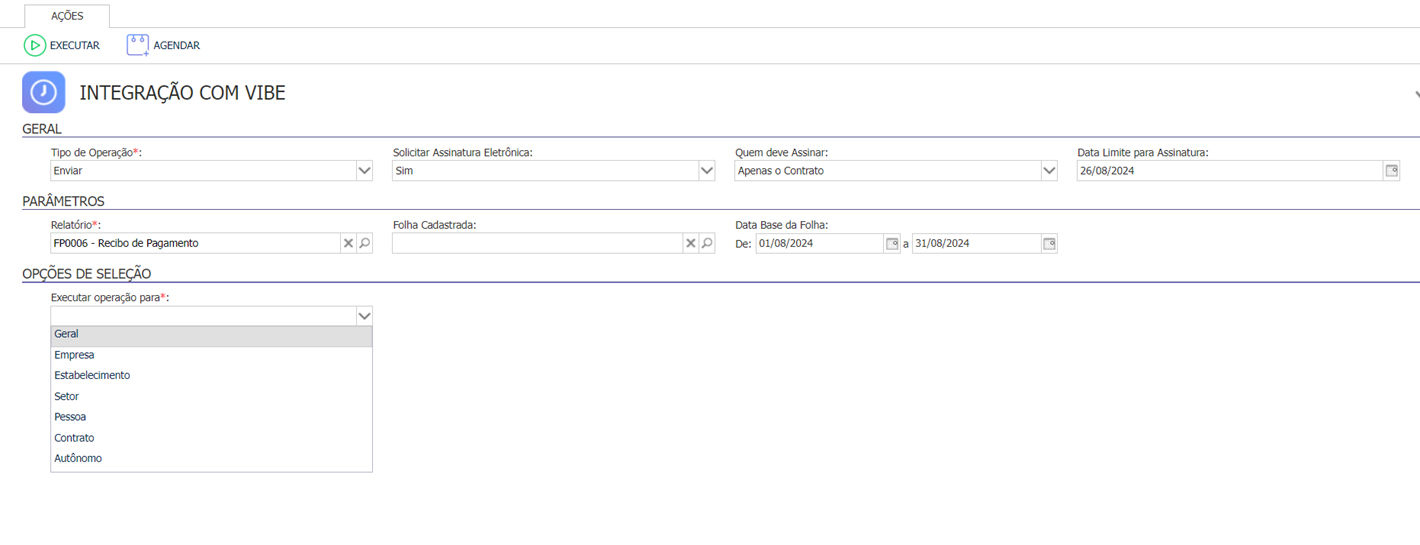Clear the Relatório field with X icon
Screen dimensions: 1420x545
(348, 243)
